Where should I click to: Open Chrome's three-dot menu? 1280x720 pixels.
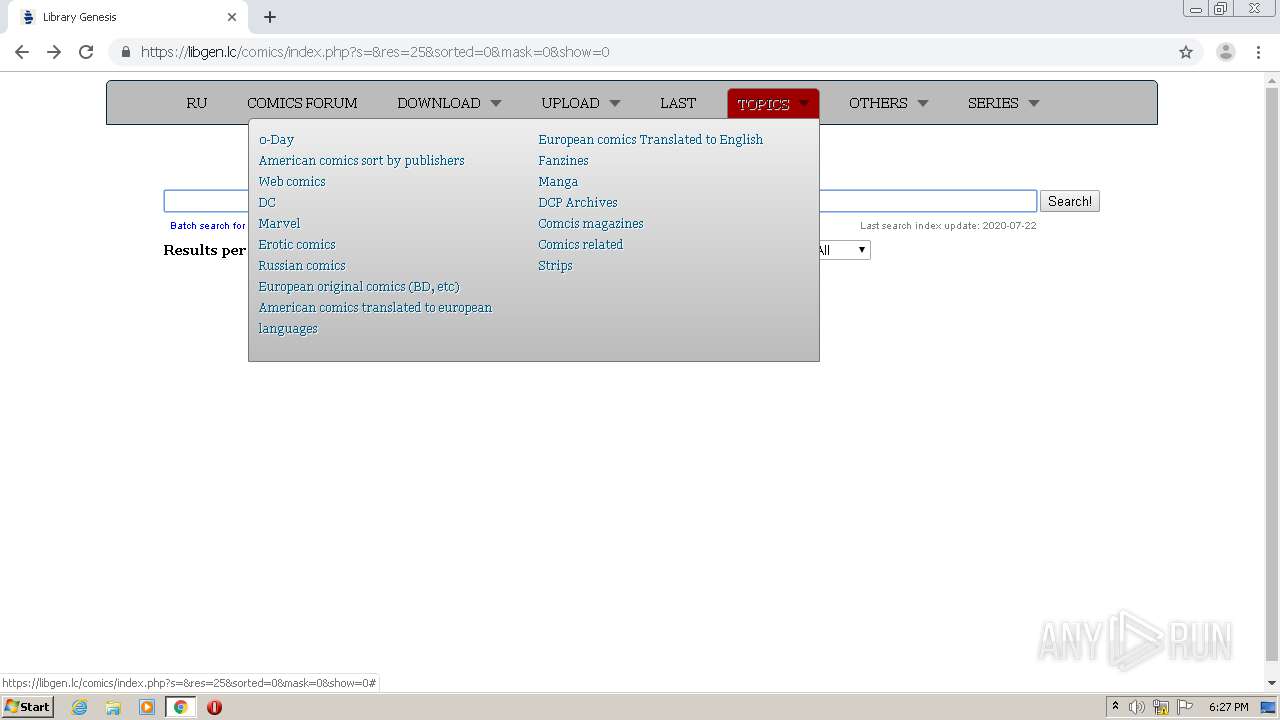click(1258, 52)
